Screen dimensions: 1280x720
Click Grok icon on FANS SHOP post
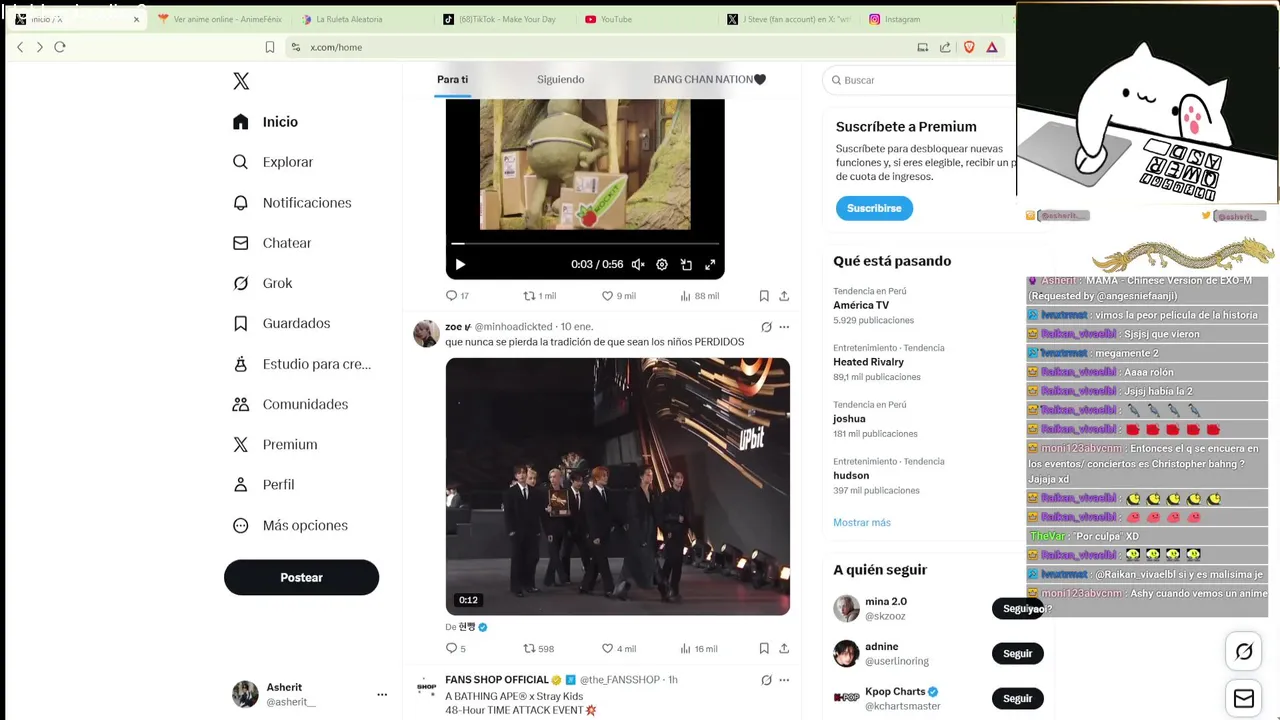pyautogui.click(x=766, y=680)
